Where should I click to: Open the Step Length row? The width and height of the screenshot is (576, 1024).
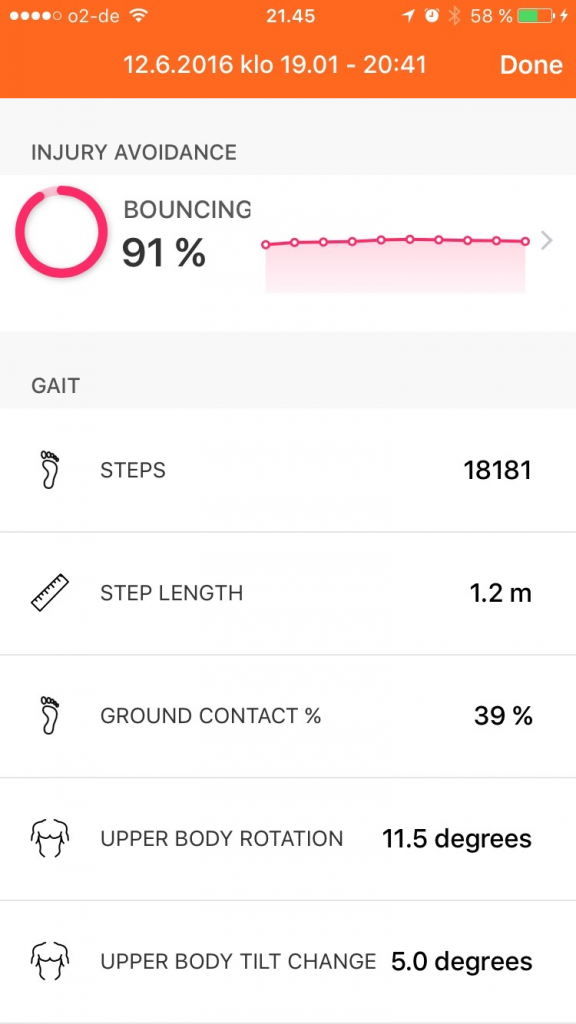pyautogui.click(x=288, y=593)
